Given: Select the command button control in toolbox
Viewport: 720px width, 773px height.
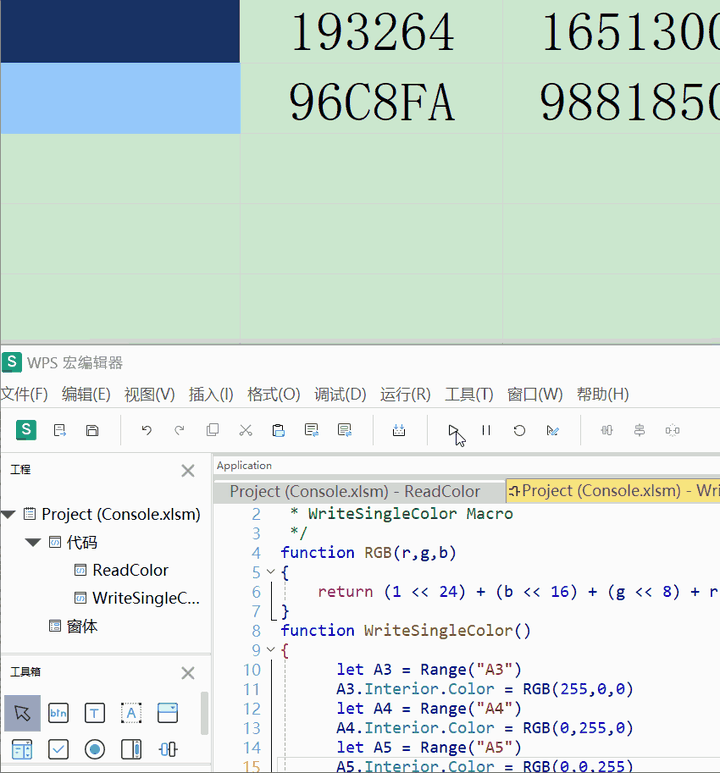Looking at the screenshot, I should coord(58,713).
